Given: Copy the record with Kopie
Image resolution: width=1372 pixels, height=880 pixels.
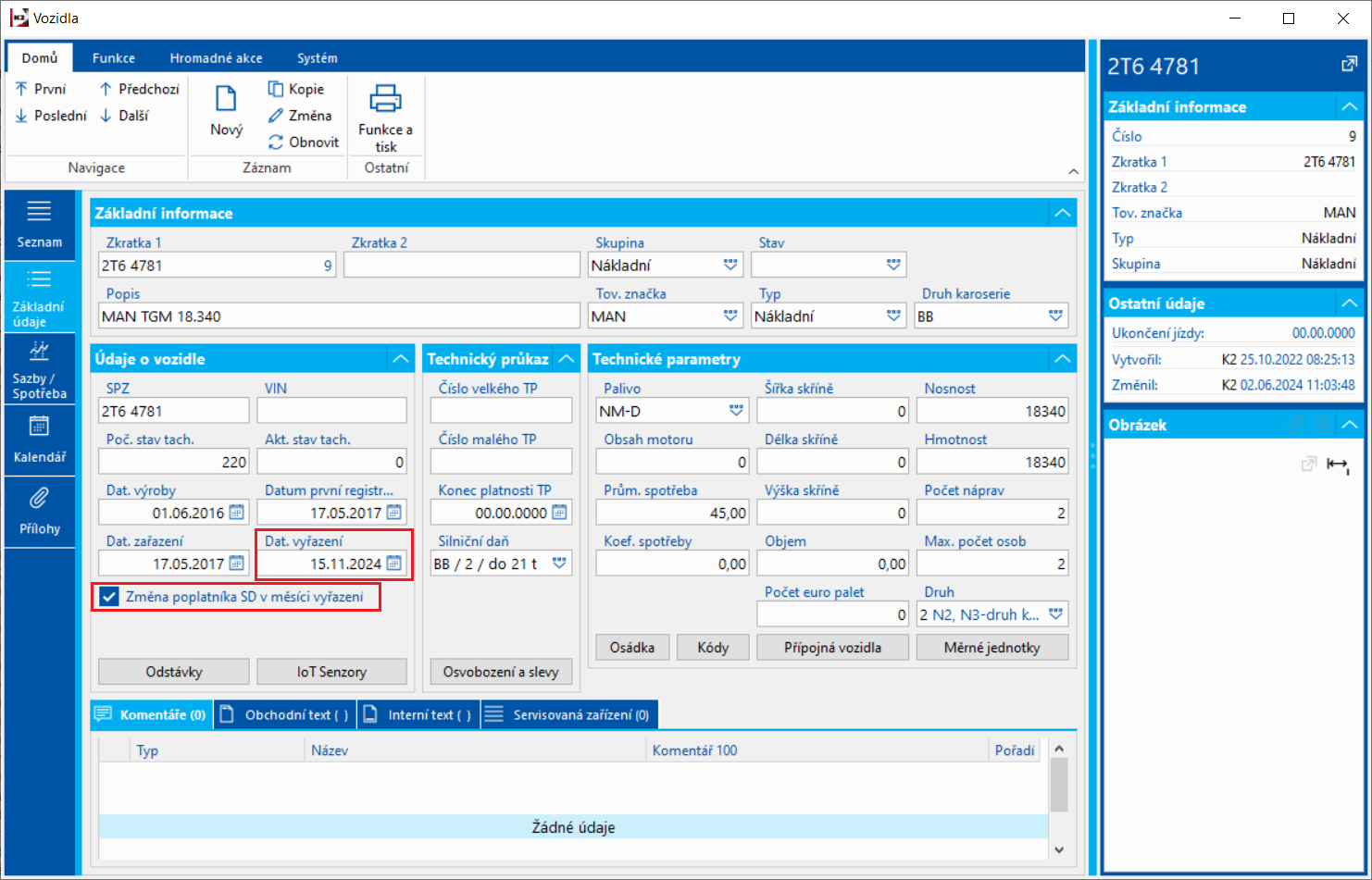Looking at the screenshot, I should click(296, 89).
